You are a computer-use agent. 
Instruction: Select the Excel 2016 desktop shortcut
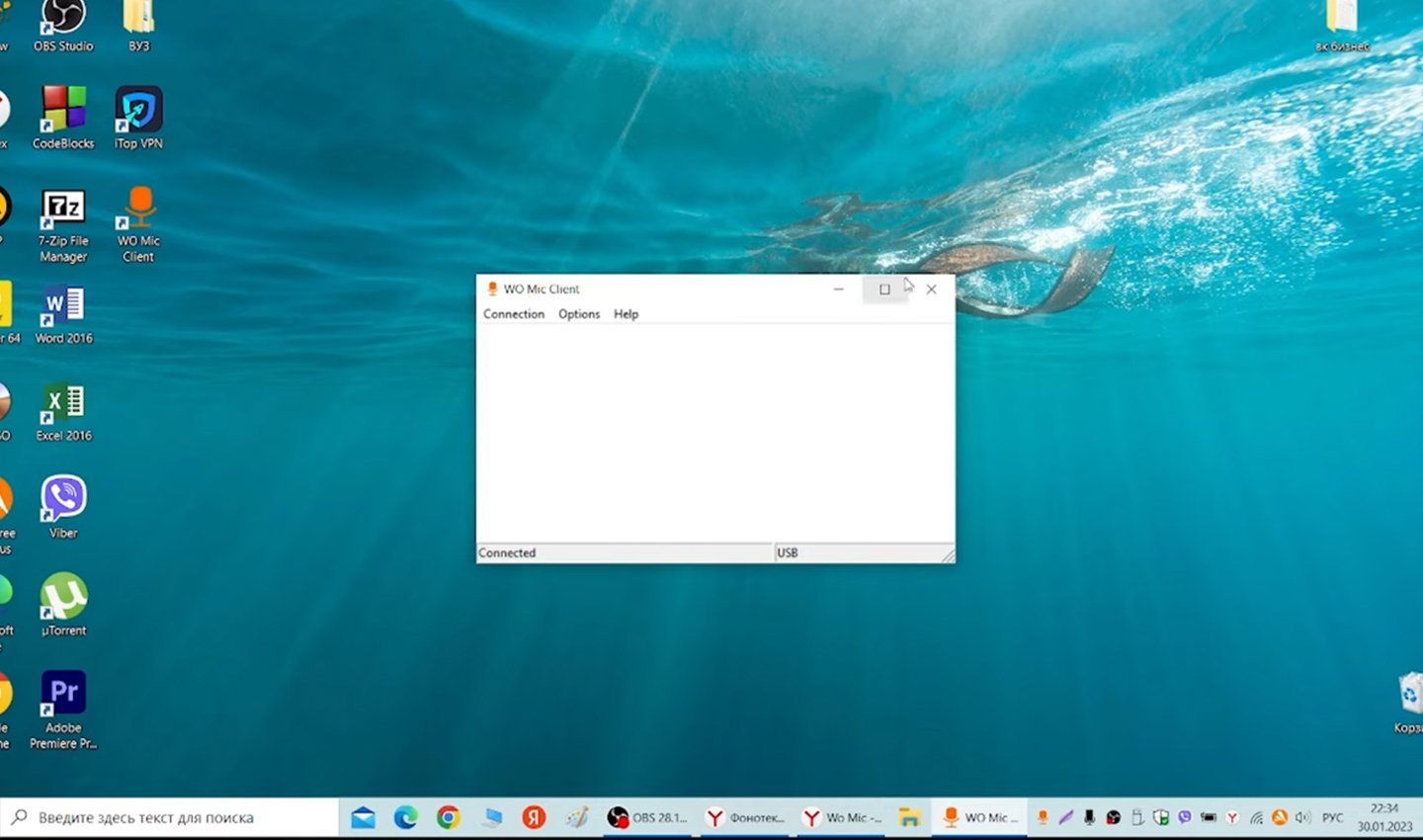pos(63,412)
